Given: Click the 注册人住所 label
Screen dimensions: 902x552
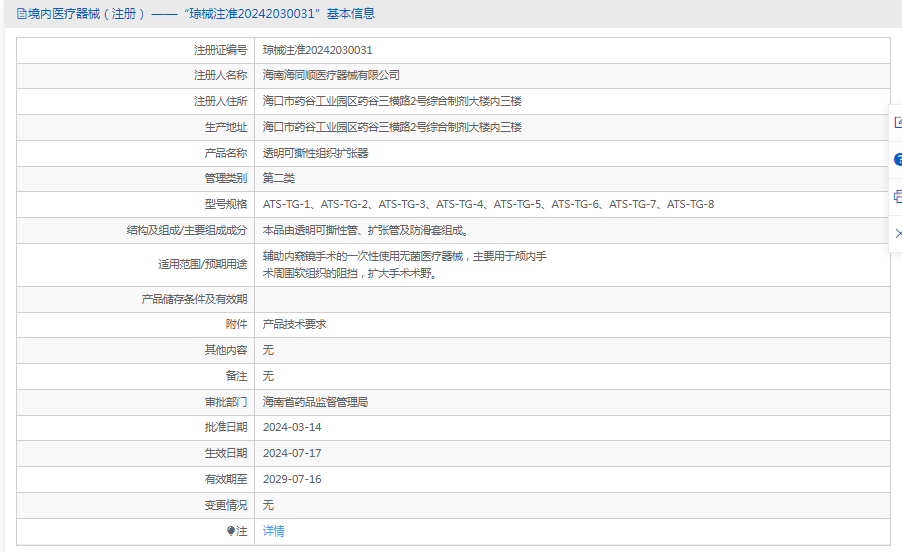Looking at the screenshot, I should [220, 101].
